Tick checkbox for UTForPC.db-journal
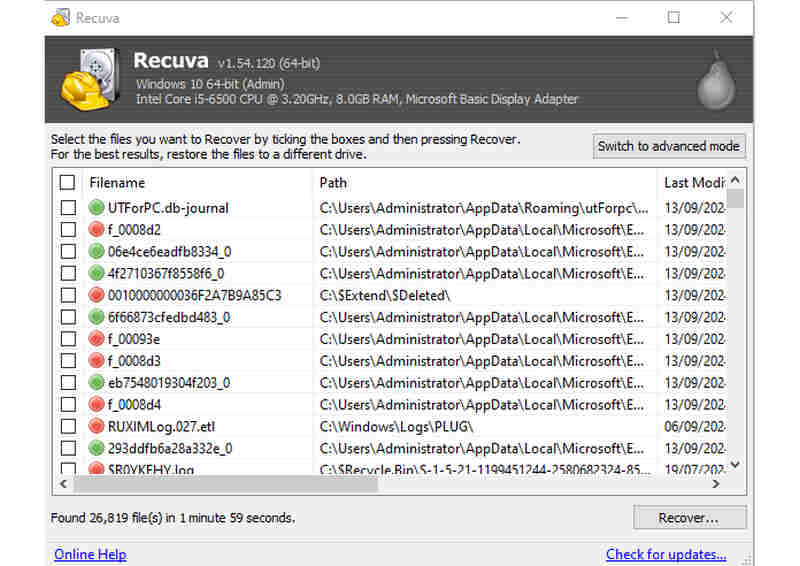Image resolution: width=800 pixels, height=566 pixels. (68, 208)
